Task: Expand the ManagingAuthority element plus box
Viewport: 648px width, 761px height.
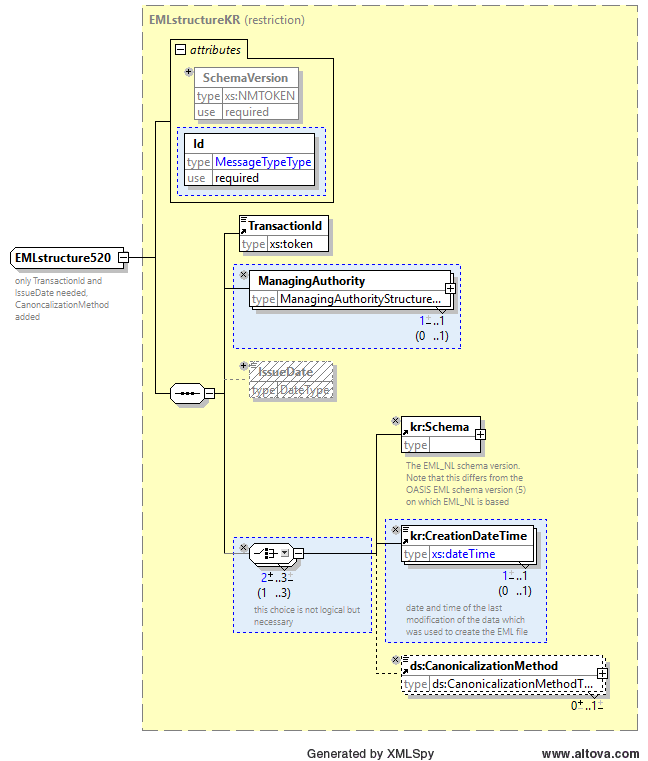Action: [450, 288]
